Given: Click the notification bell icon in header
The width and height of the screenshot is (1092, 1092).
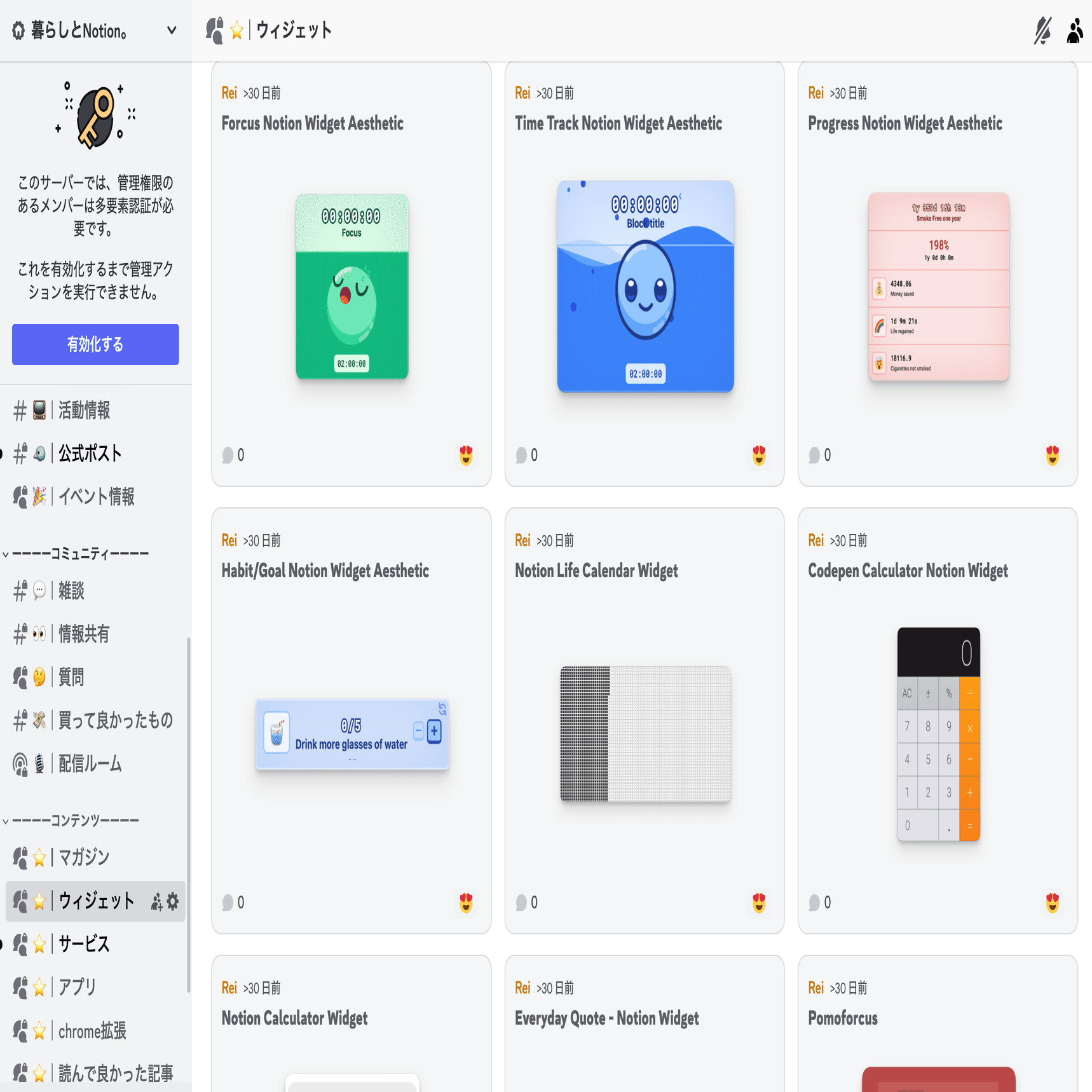Looking at the screenshot, I should pos(1042,31).
